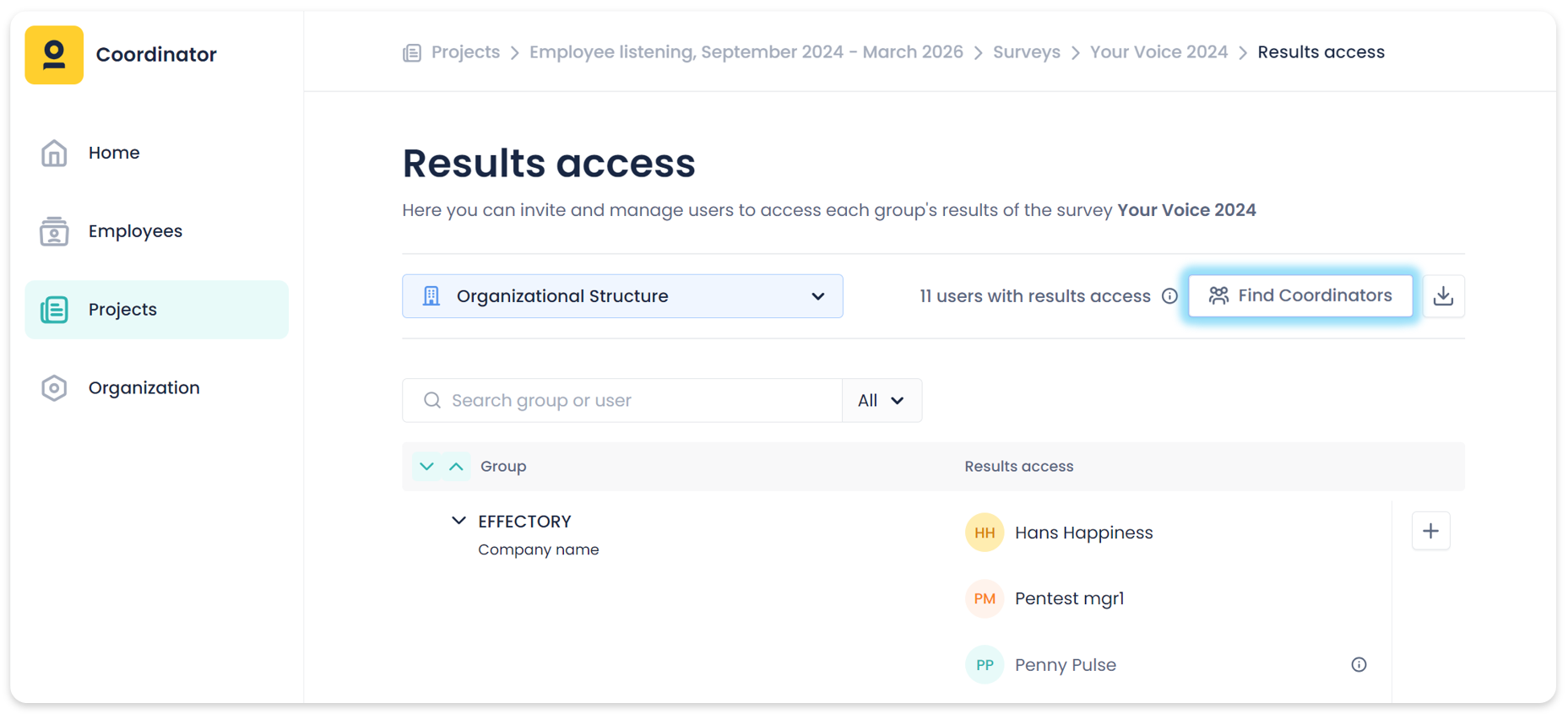The image size is (1568, 714).
Task: Click the PM avatar for Pentest mgr1
Action: click(984, 598)
